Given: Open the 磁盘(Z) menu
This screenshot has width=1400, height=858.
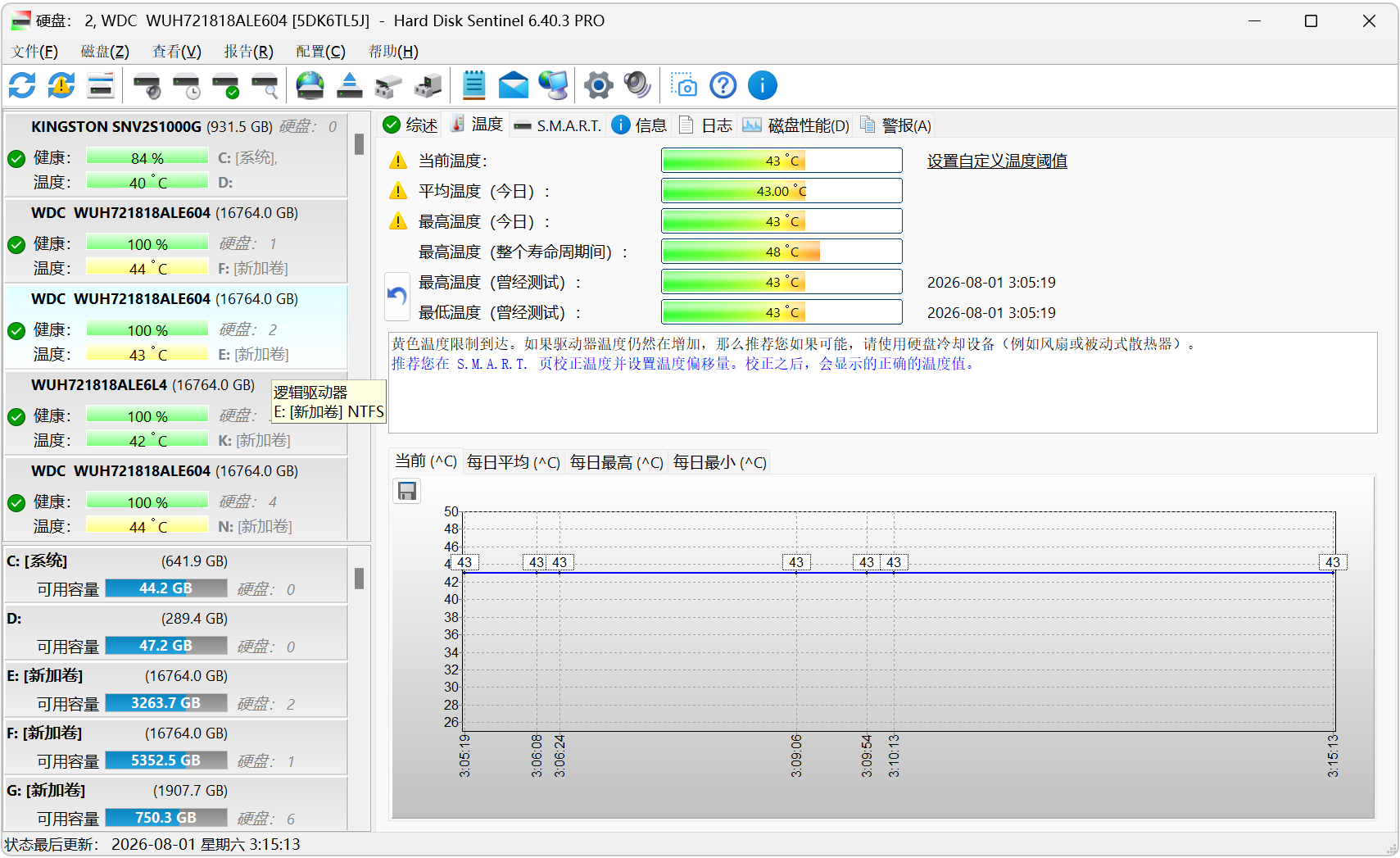Looking at the screenshot, I should pos(105,52).
